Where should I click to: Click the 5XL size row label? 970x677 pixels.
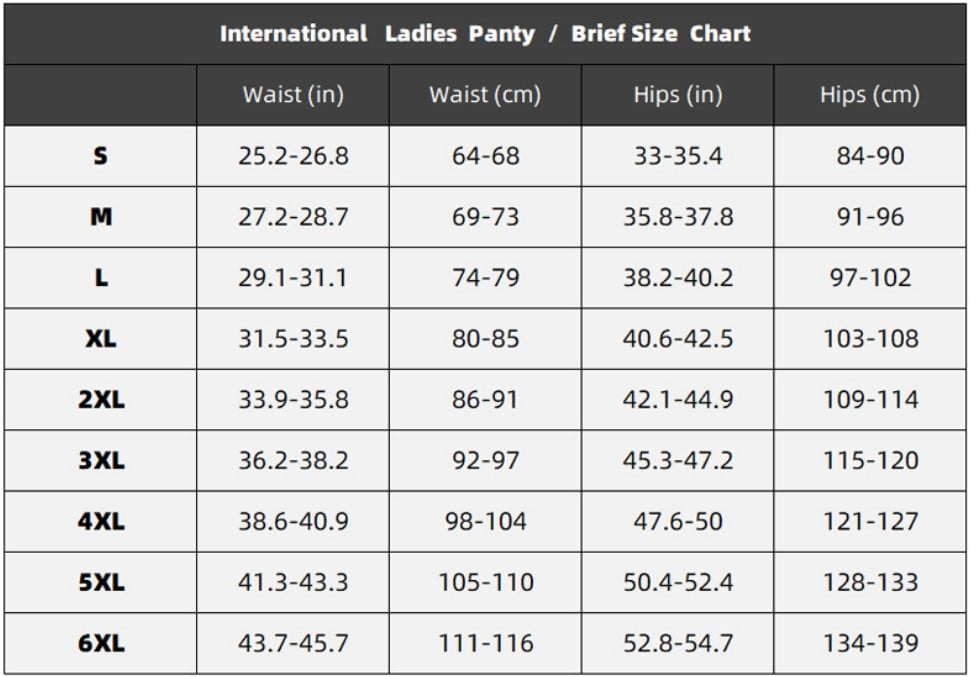point(101,582)
